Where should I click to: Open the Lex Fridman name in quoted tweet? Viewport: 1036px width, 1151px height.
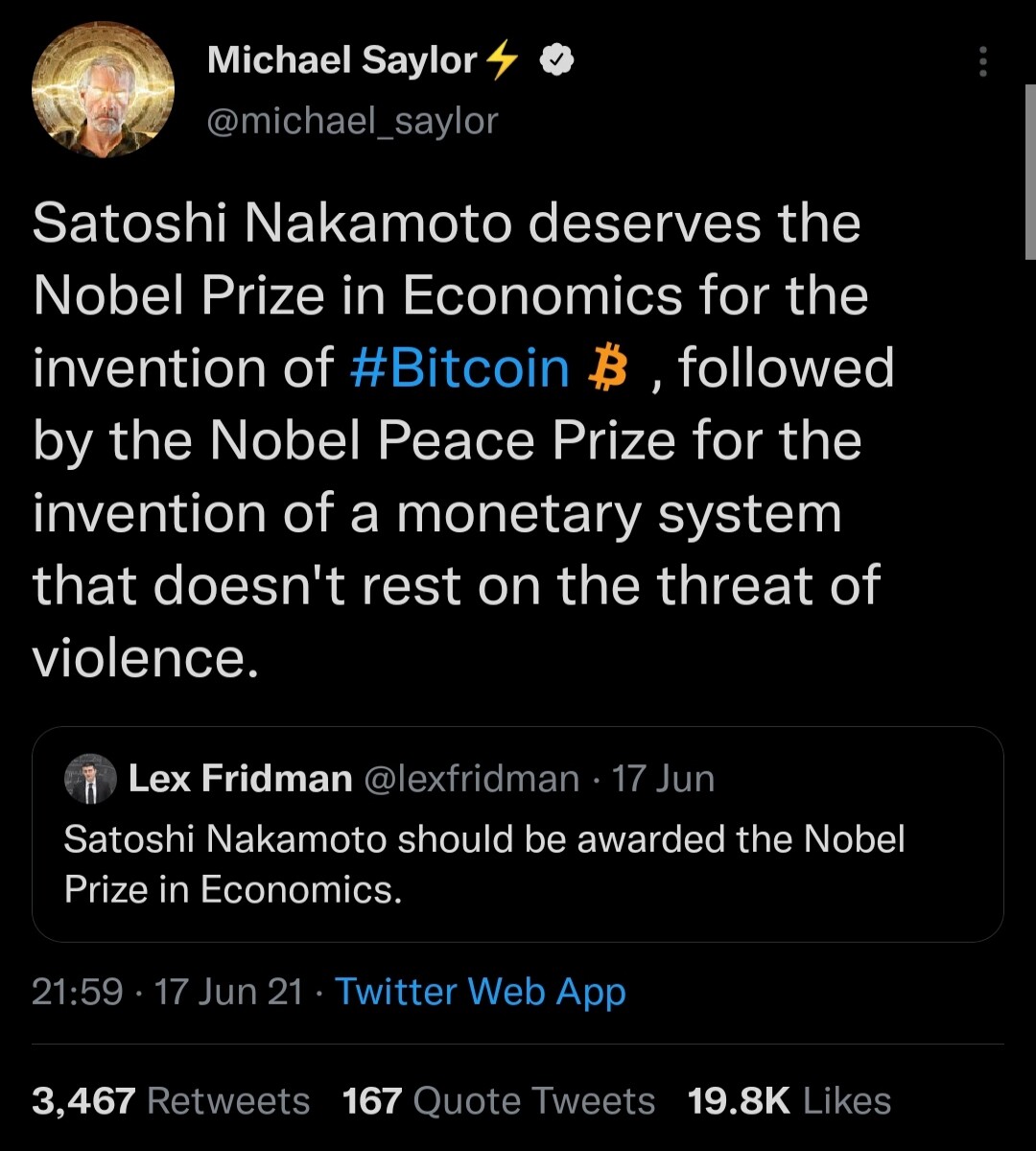[x=240, y=779]
